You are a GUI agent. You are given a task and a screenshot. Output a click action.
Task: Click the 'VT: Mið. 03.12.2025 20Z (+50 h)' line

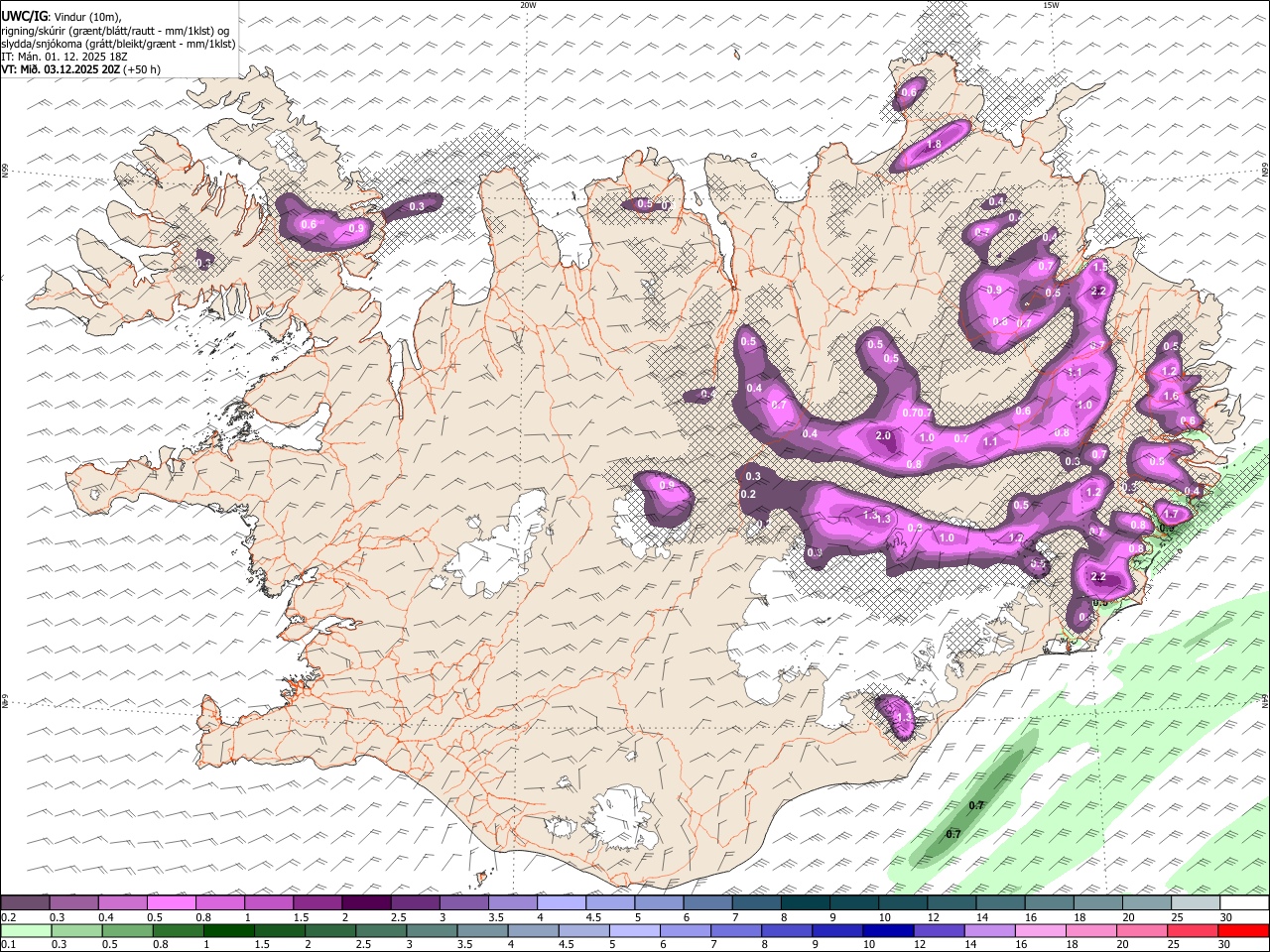[x=81, y=69]
